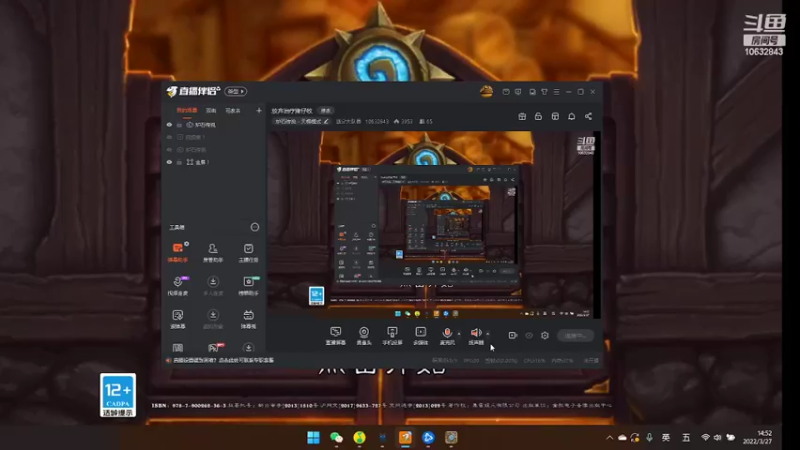The width and height of the screenshot is (800, 450).
Task: Switch to the first orange scene tab
Action: tap(187, 110)
